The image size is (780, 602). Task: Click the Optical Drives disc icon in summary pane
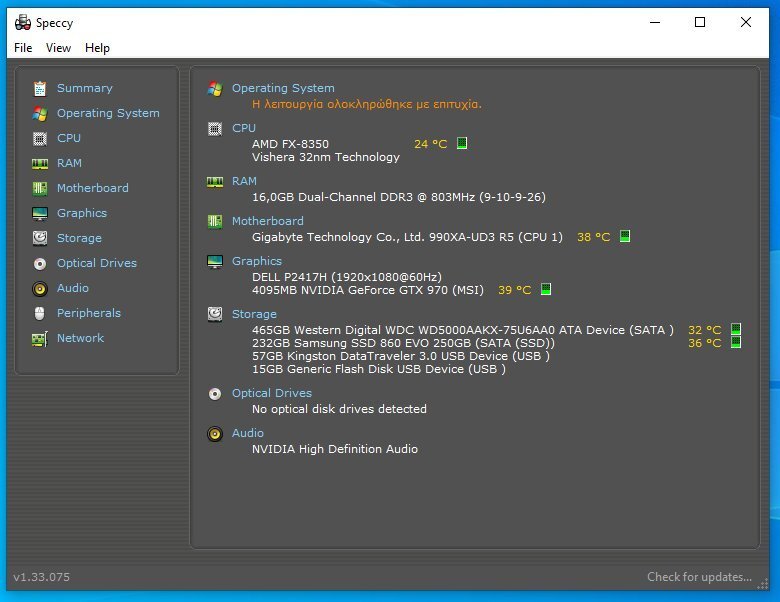[215, 394]
